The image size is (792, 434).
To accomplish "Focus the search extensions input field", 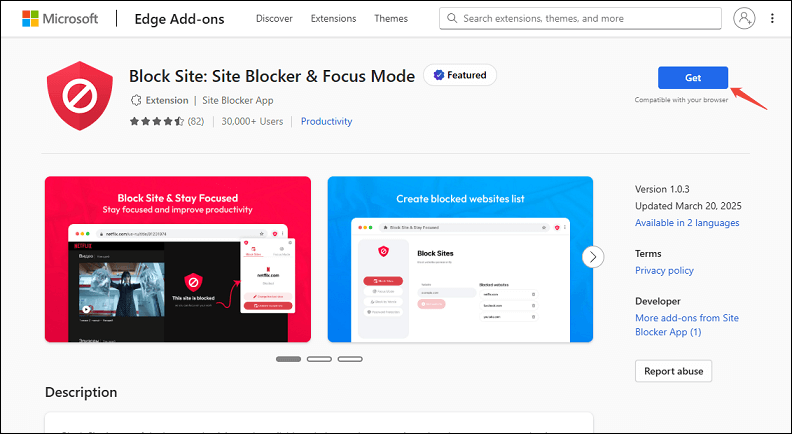I will pos(580,19).
